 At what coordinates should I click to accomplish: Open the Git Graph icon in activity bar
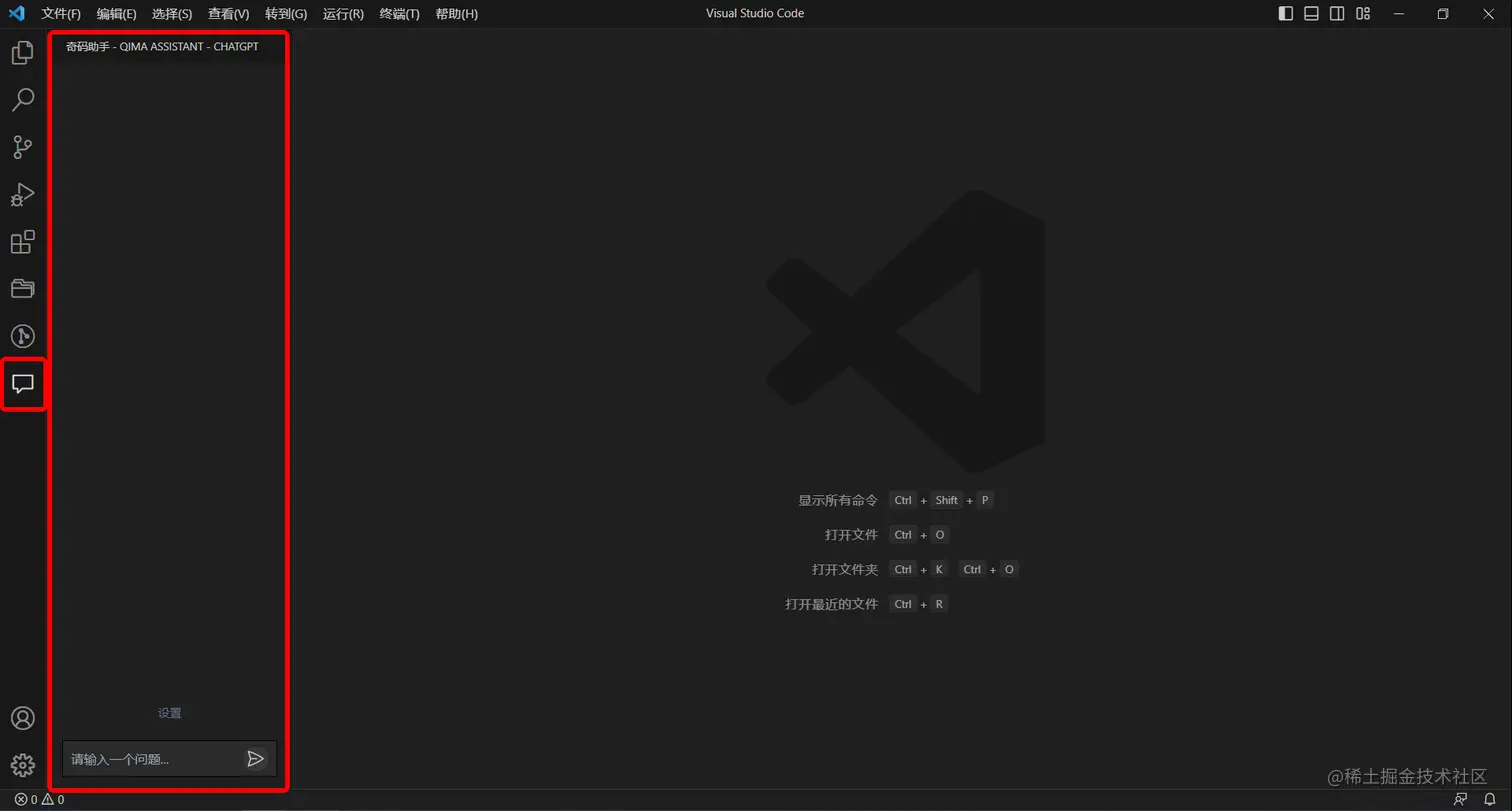22,336
